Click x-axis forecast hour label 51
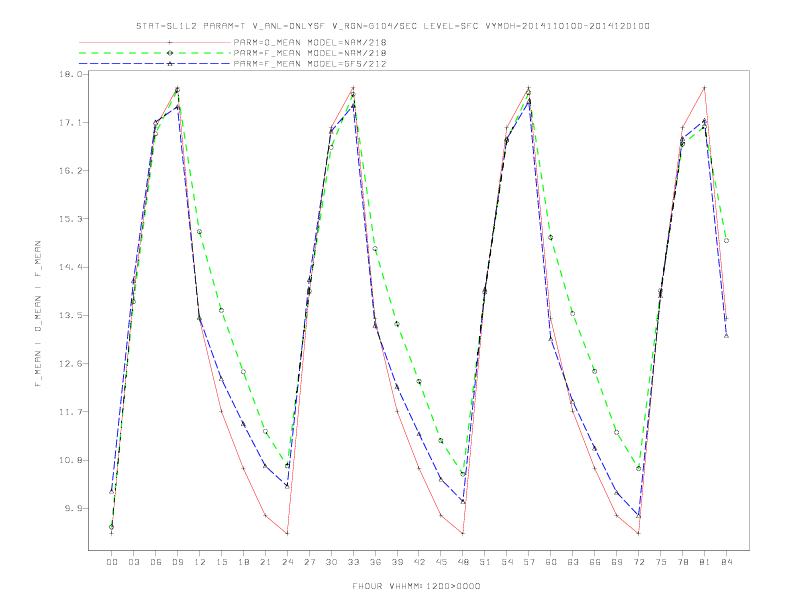 coord(485,562)
